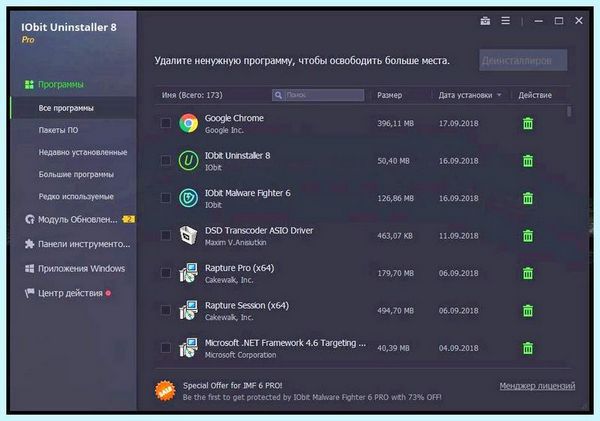The width and height of the screenshot is (600, 421).
Task: Click the yellow update count badge
Action: 129,219
